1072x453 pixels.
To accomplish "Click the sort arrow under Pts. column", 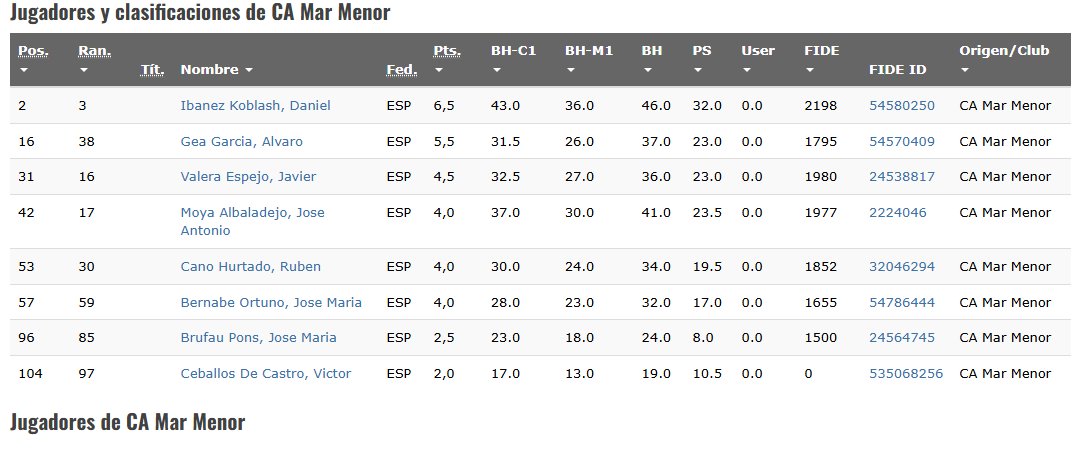I will [439, 70].
